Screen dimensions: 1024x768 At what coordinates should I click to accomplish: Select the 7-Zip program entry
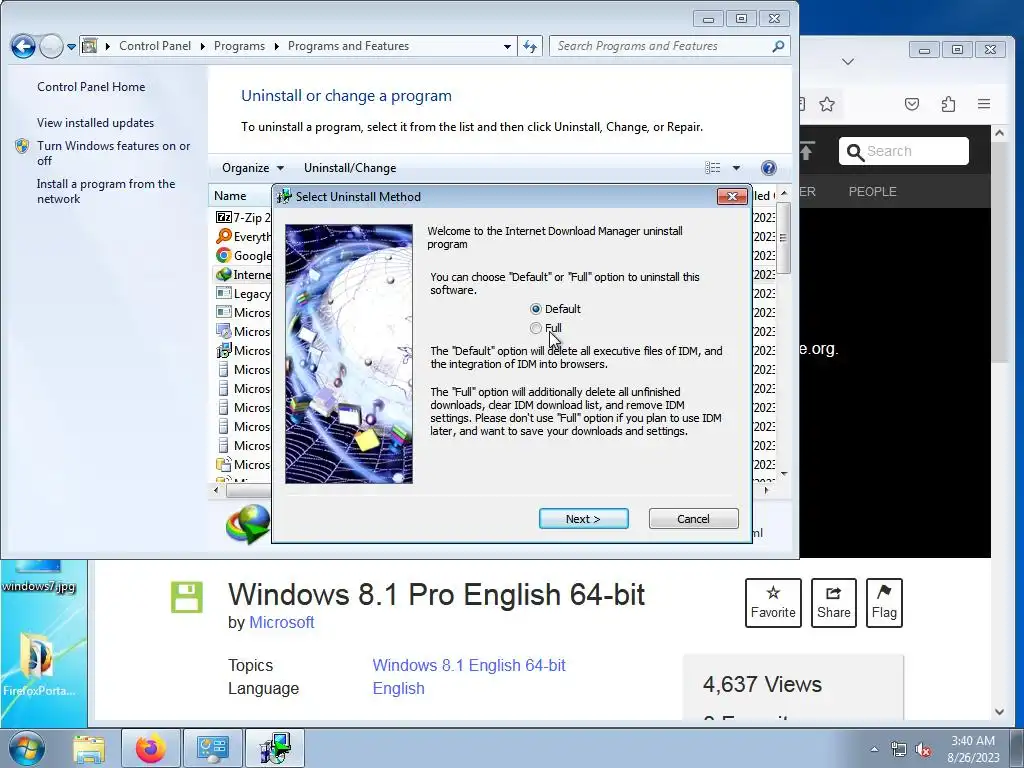tap(243, 217)
